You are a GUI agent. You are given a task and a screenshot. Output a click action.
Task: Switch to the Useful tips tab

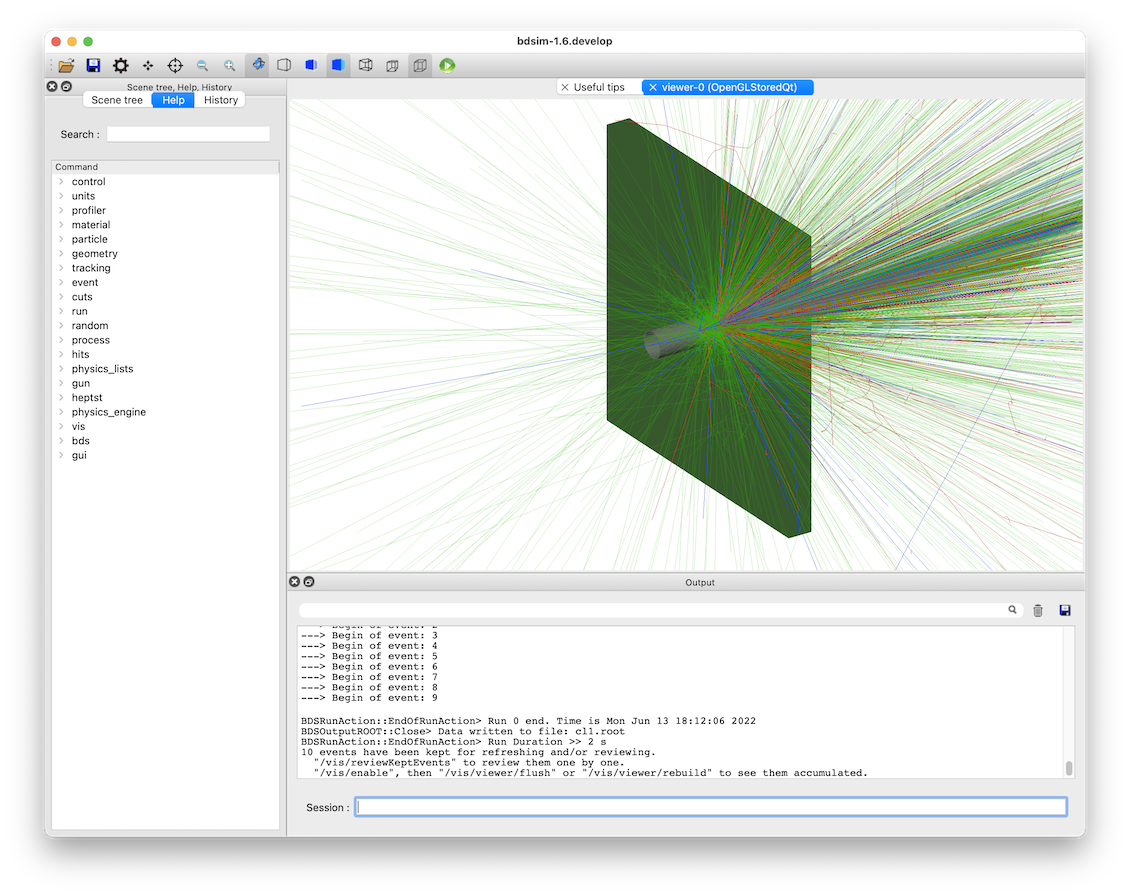tap(599, 87)
